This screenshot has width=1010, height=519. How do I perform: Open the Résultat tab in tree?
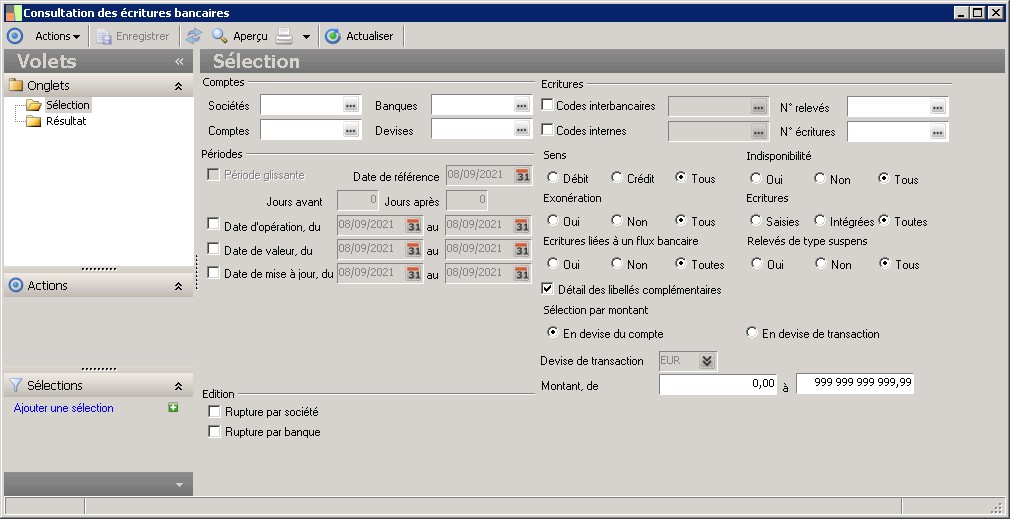(x=66, y=121)
